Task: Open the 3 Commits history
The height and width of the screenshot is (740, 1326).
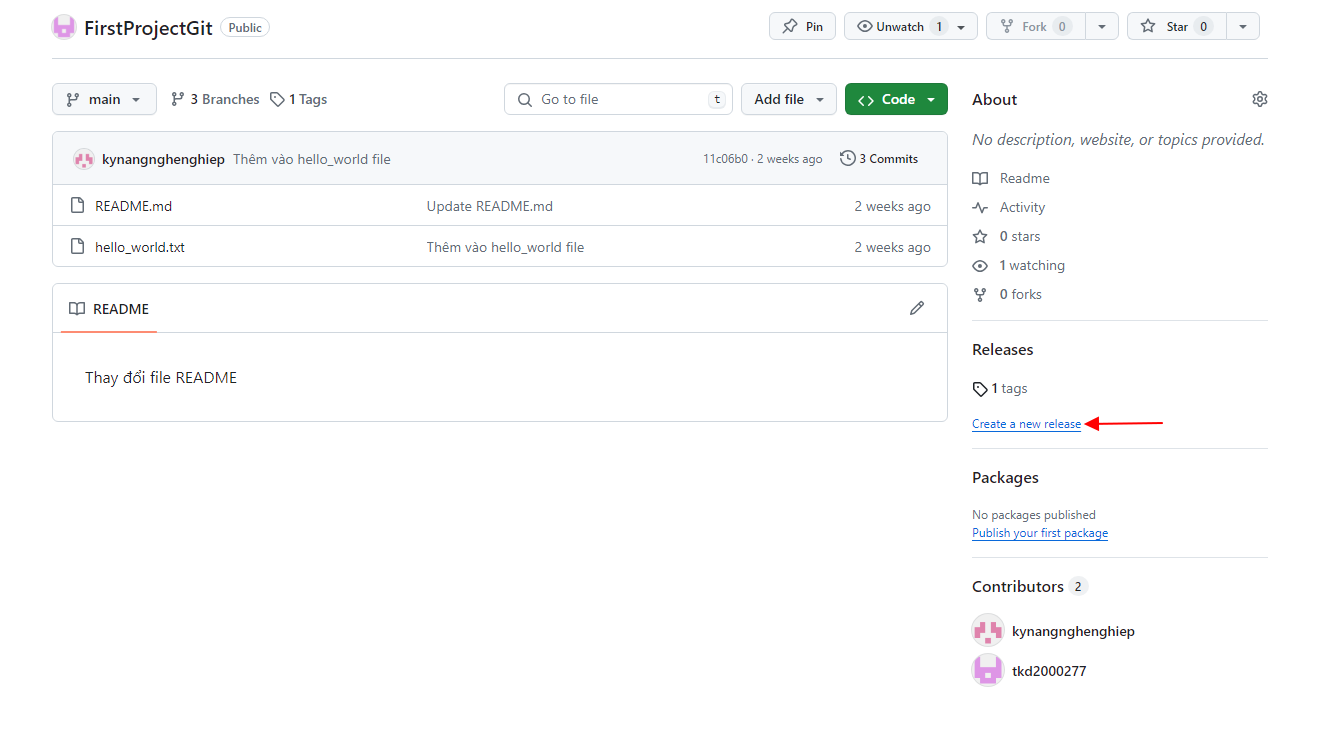Action: point(879,158)
